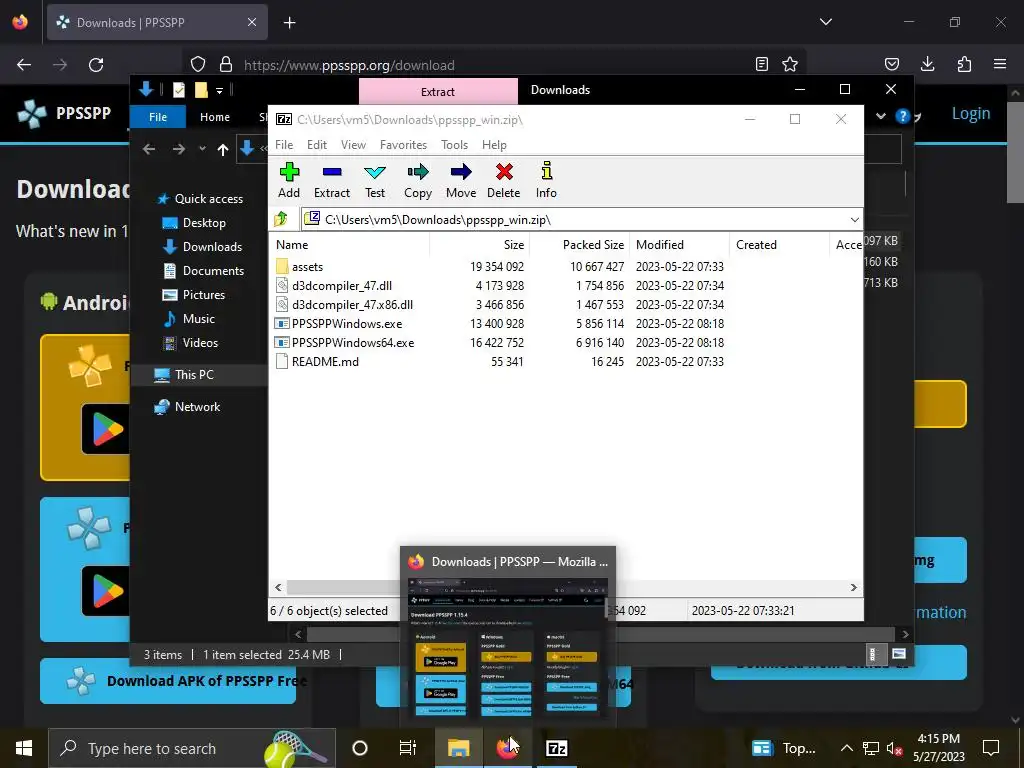Click the Copy icon in 7-Zip toolbar
Screen dimensions: 1024x768
[418, 172]
